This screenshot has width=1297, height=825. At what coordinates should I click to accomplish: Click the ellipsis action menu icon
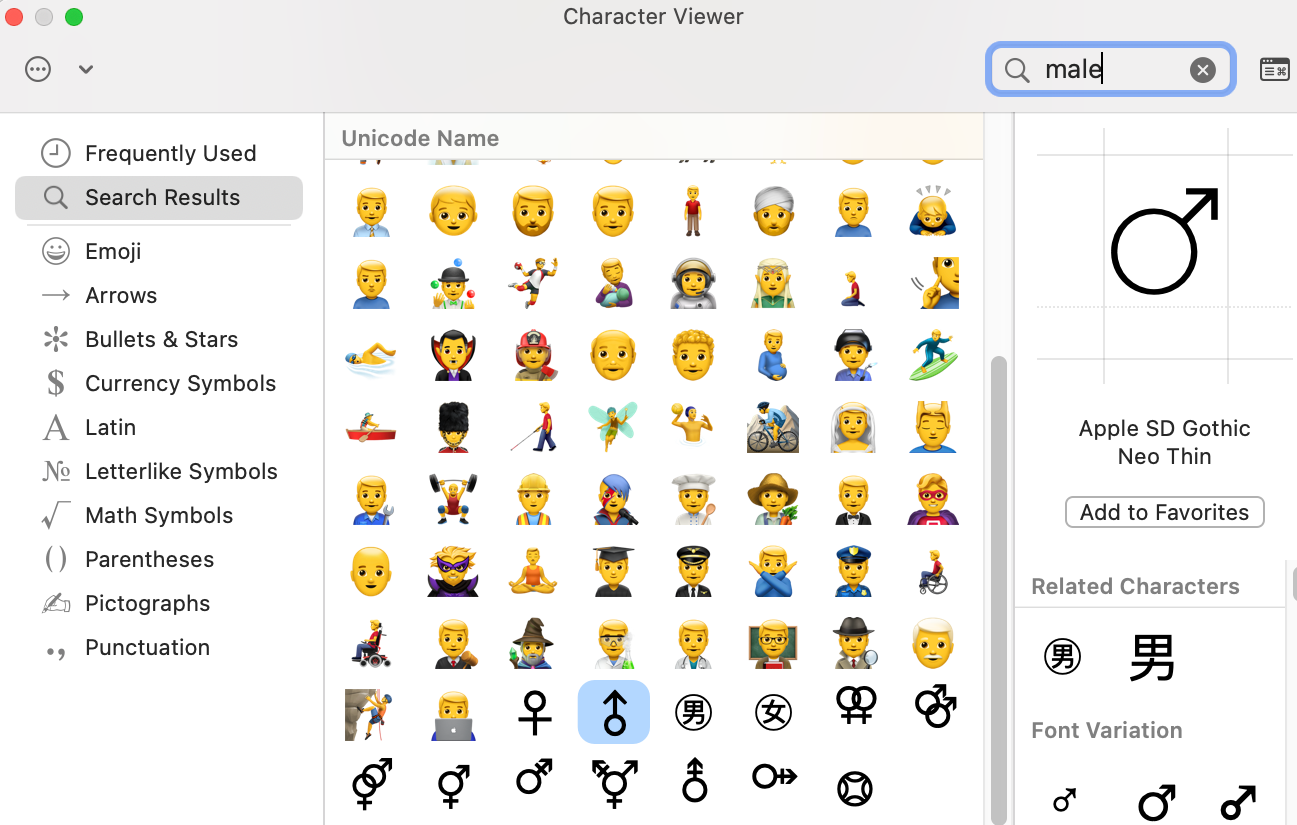coord(37,69)
